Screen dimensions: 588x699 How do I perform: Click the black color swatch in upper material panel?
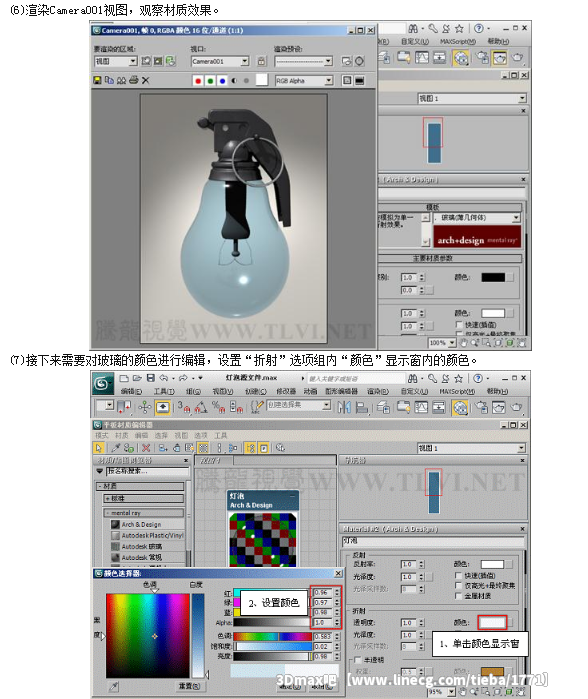pos(493,277)
